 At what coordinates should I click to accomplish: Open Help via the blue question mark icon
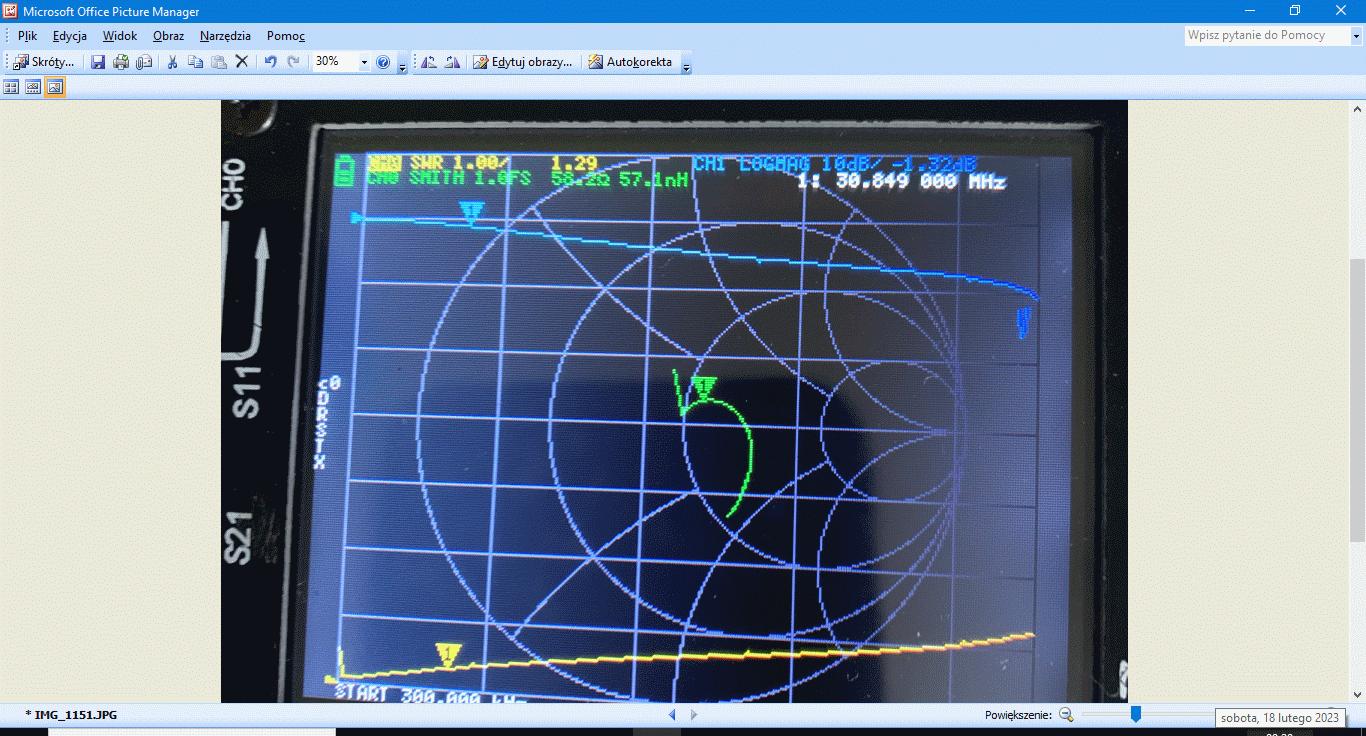click(x=383, y=62)
